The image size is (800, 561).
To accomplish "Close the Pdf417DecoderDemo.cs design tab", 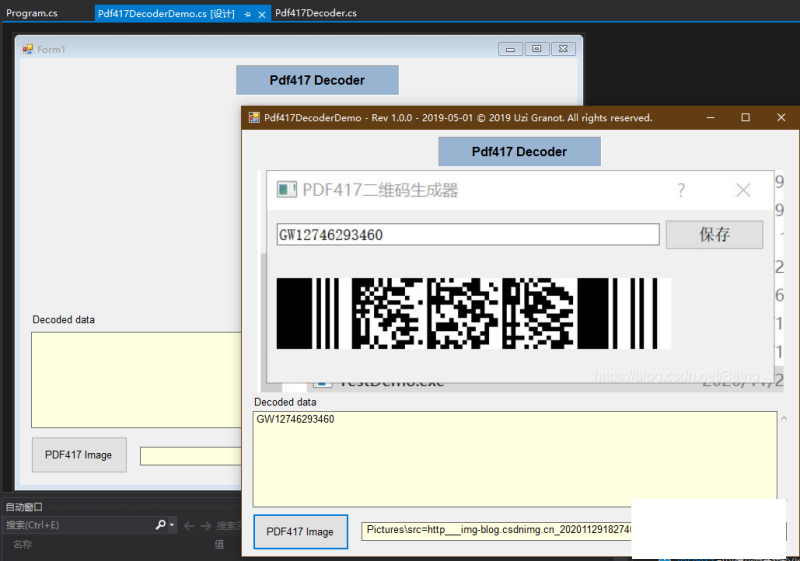I will (262, 15).
